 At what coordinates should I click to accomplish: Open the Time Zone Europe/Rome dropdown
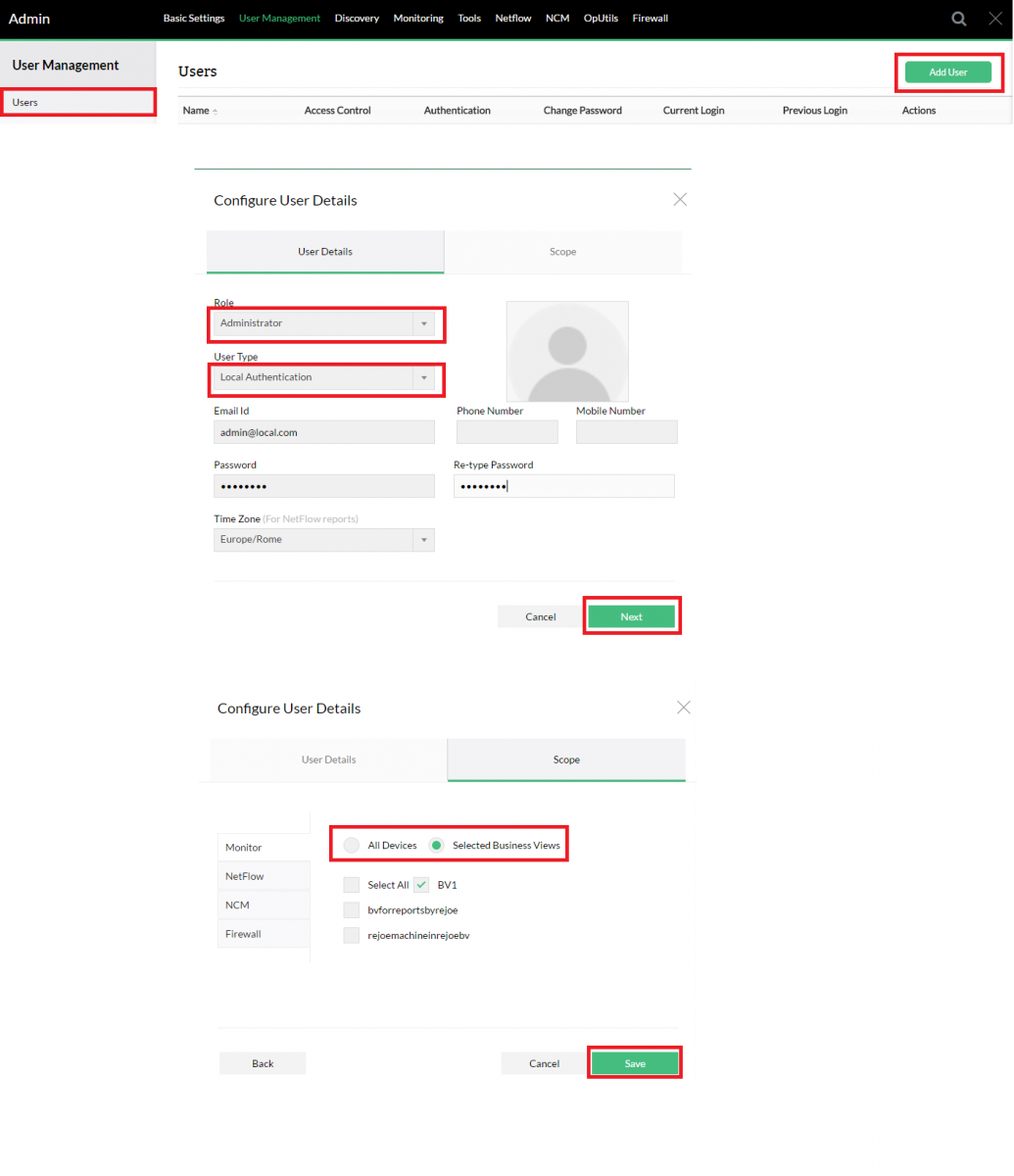coord(324,540)
